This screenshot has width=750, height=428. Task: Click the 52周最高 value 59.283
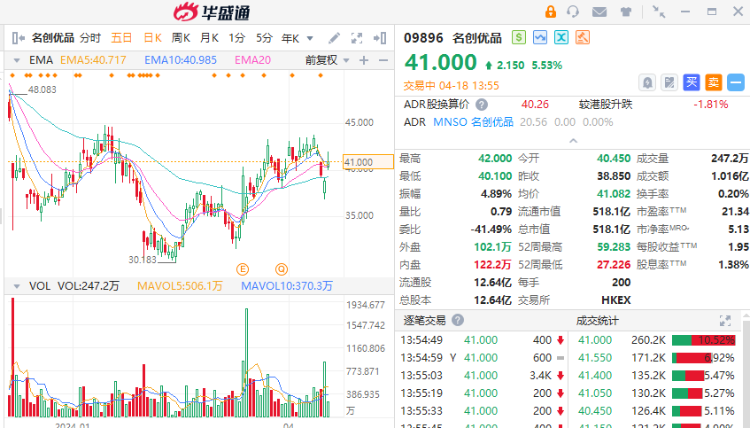pyautogui.click(x=614, y=247)
